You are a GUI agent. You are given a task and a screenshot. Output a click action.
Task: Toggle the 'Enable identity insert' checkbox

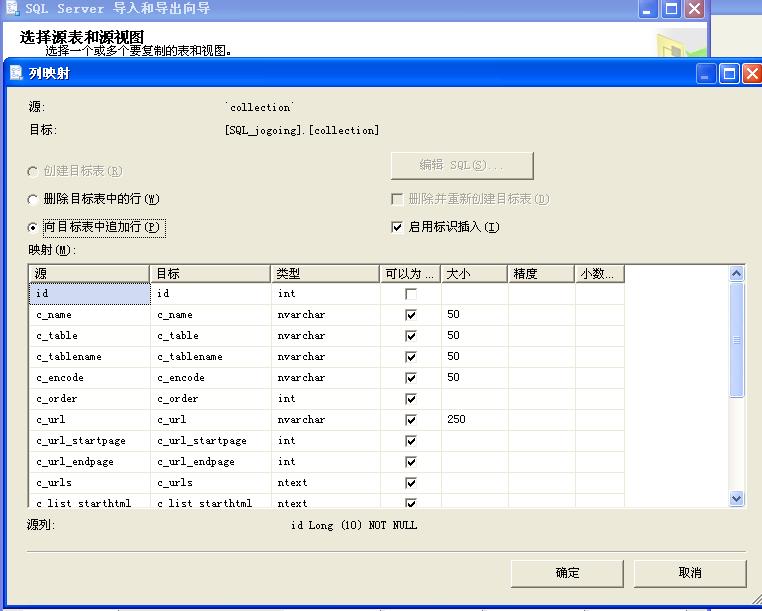pos(397,227)
